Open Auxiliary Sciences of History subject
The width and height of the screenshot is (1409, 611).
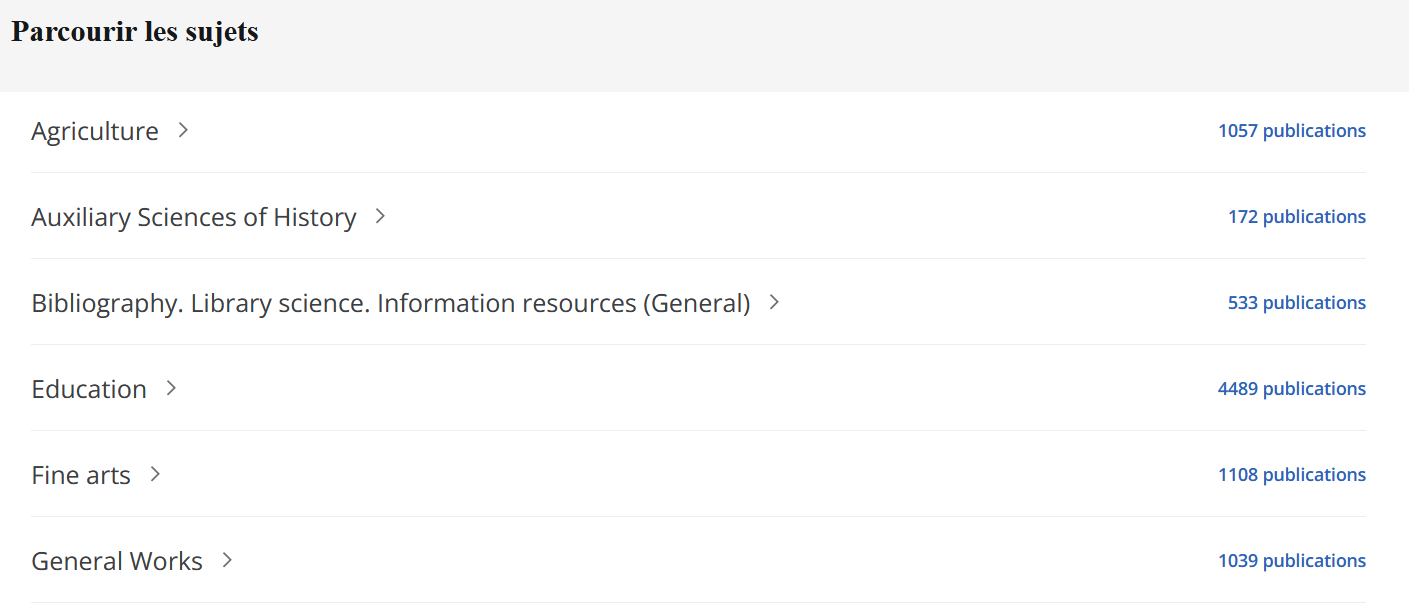click(x=194, y=217)
